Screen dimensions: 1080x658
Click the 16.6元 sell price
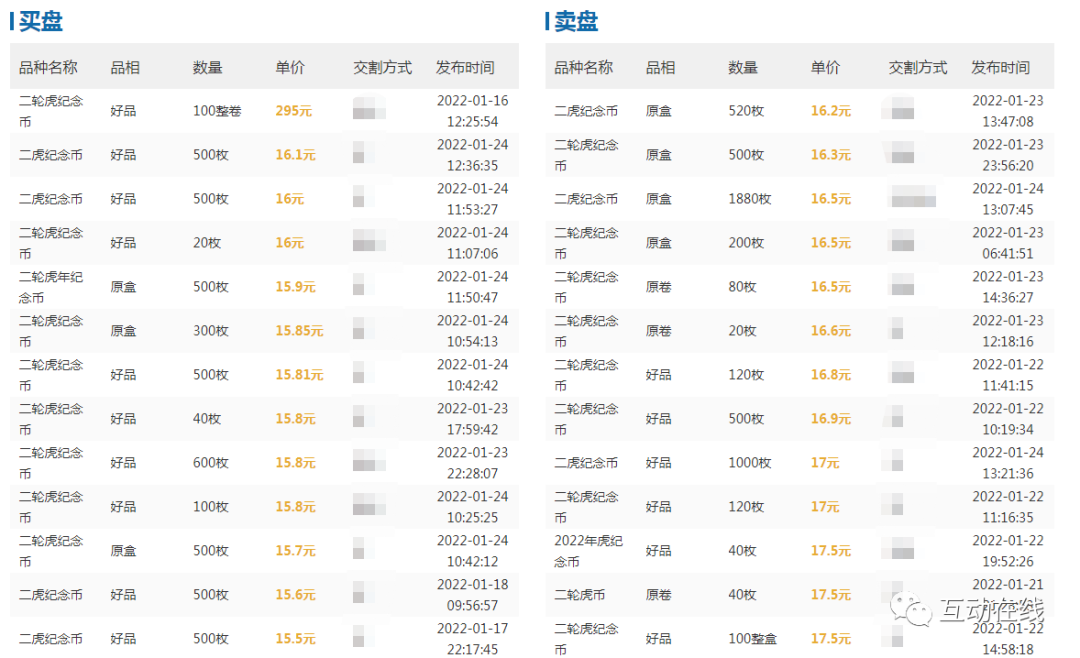click(831, 331)
